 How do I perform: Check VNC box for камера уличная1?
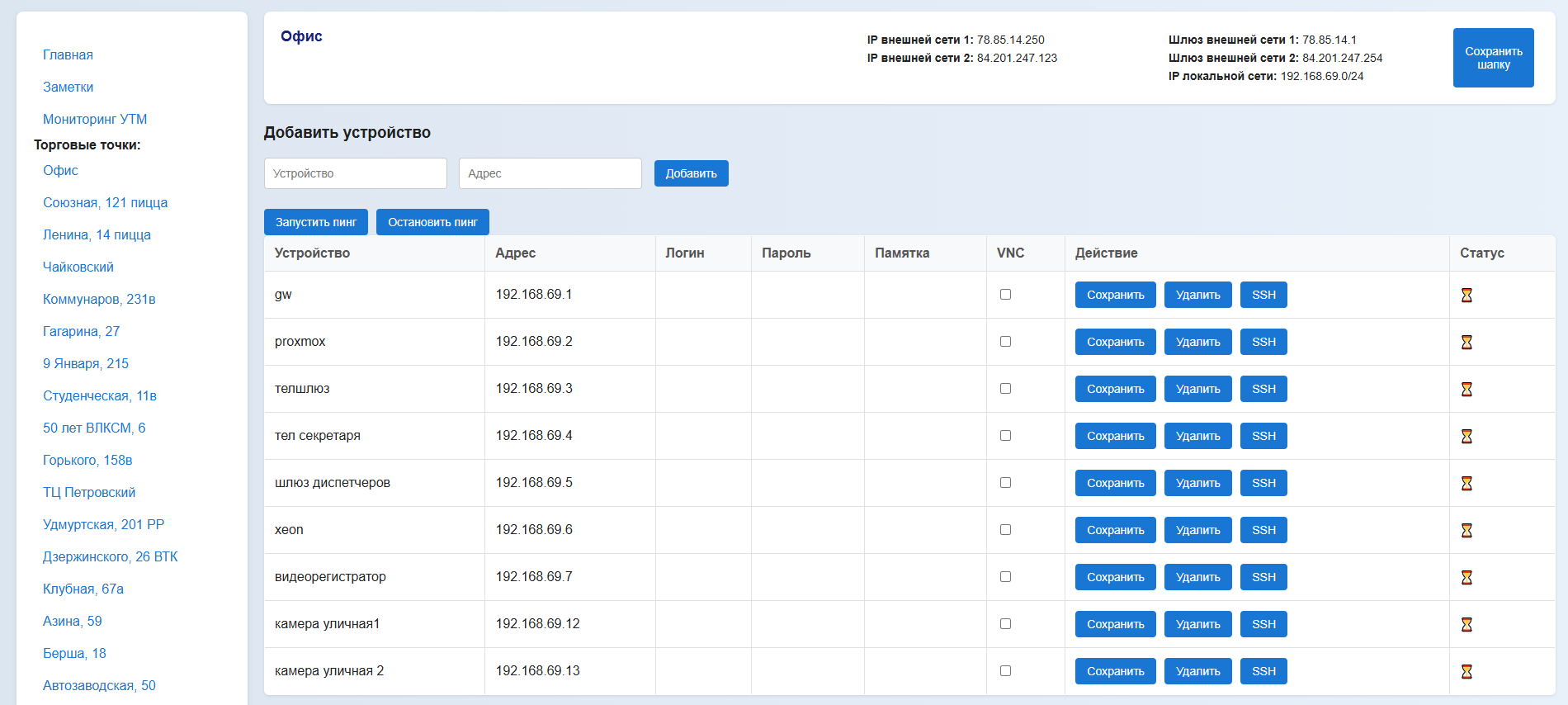(1005, 623)
